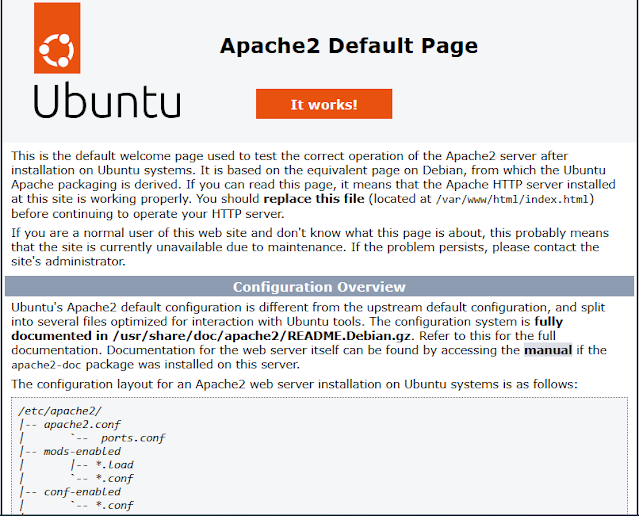Screen dimensions: 639x516
Task: Click the 'The configuration layout' sentence
Action: point(294,384)
